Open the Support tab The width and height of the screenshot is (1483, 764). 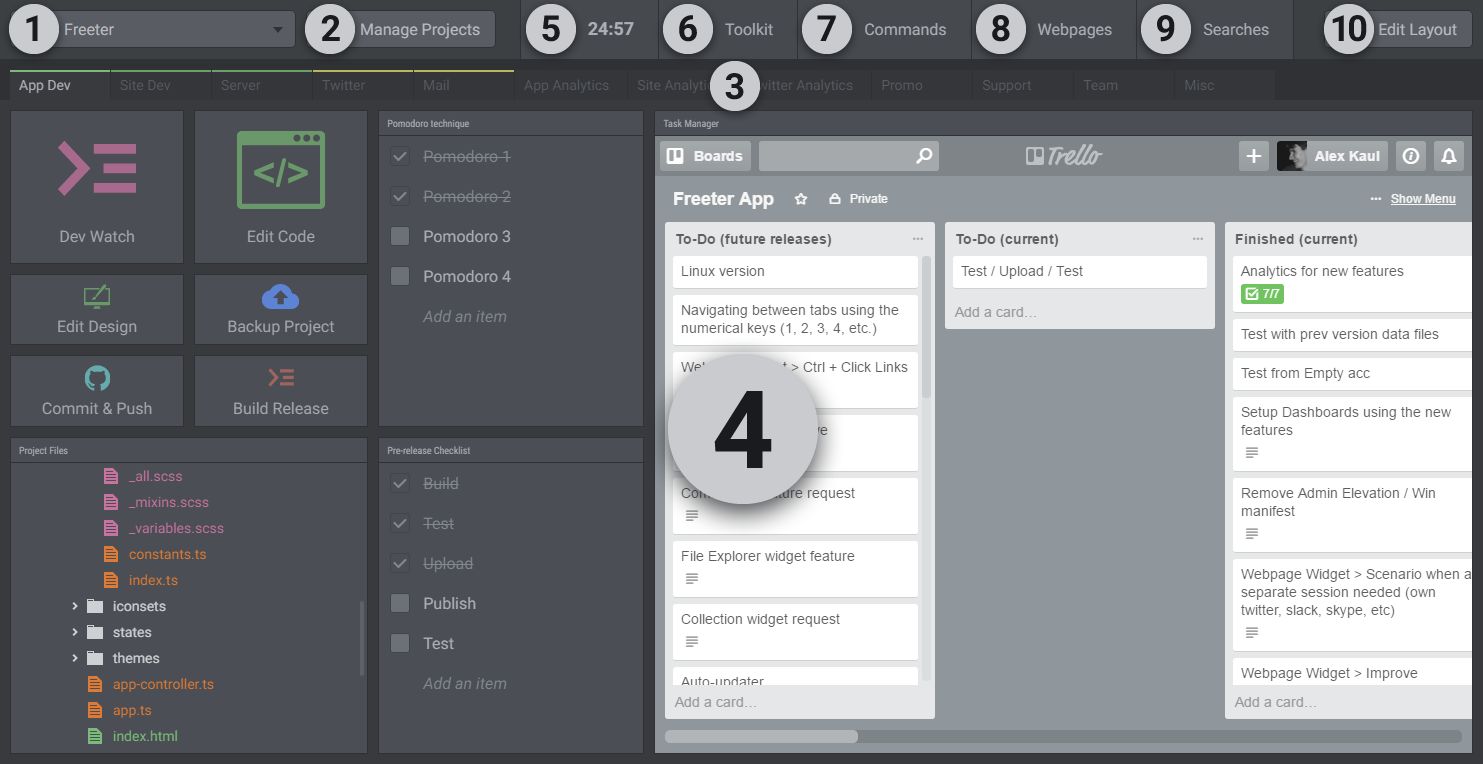[1006, 85]
